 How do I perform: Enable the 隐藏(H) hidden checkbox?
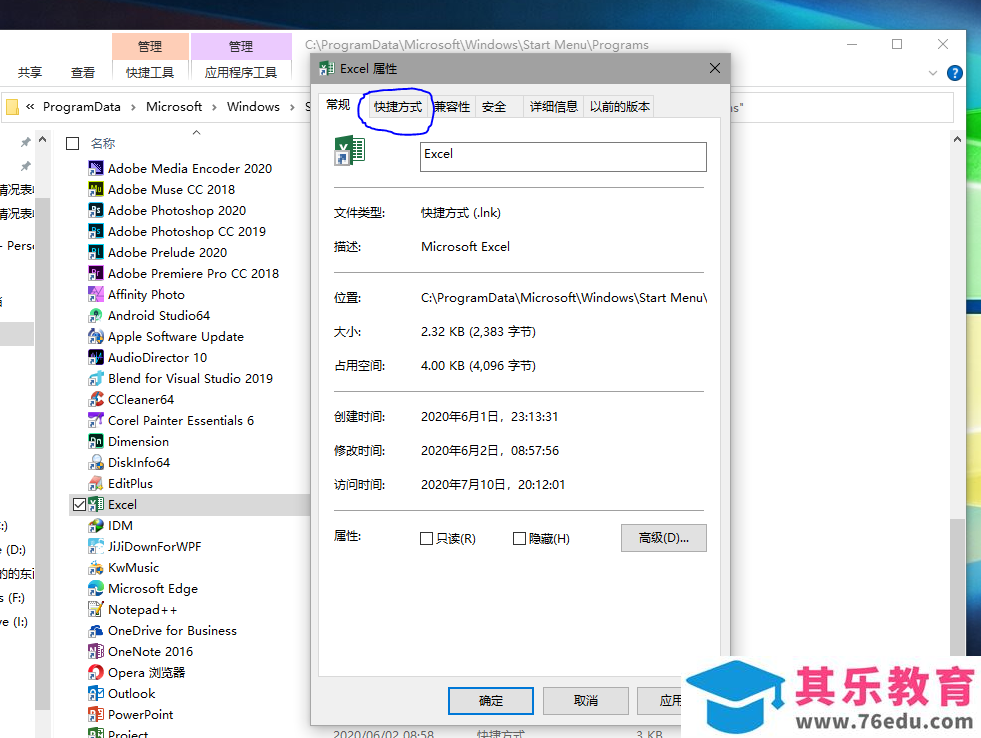click(x=519, y=538)
